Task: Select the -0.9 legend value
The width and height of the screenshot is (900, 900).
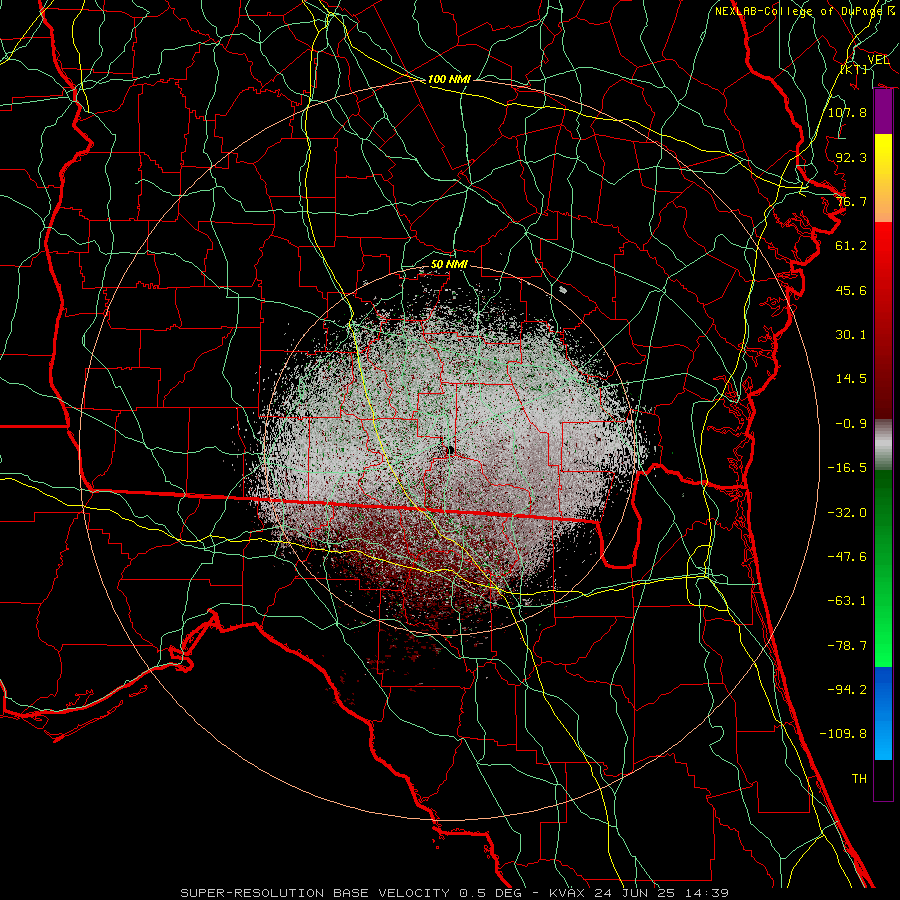Action: [851, 424]
